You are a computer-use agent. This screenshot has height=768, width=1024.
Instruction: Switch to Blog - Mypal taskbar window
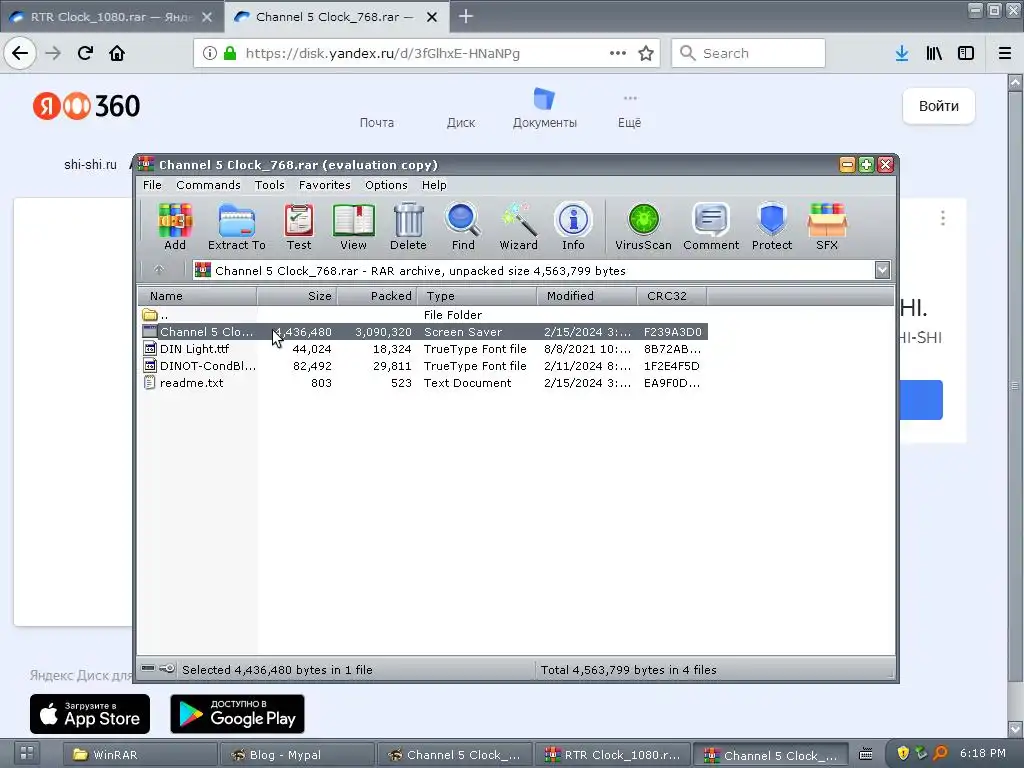click(x=298, y=755)
